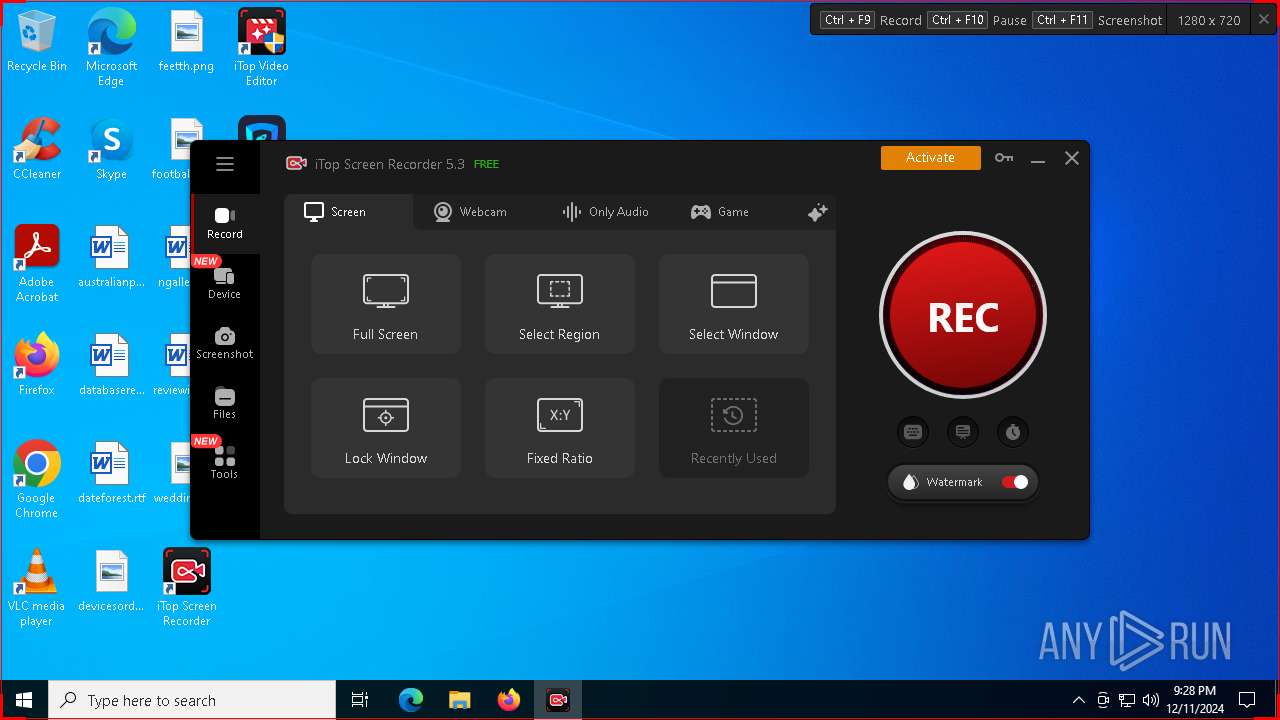Close the recording hotkey overlay bar
This screenshot has height=720, width=1280.
point(1263,19)
